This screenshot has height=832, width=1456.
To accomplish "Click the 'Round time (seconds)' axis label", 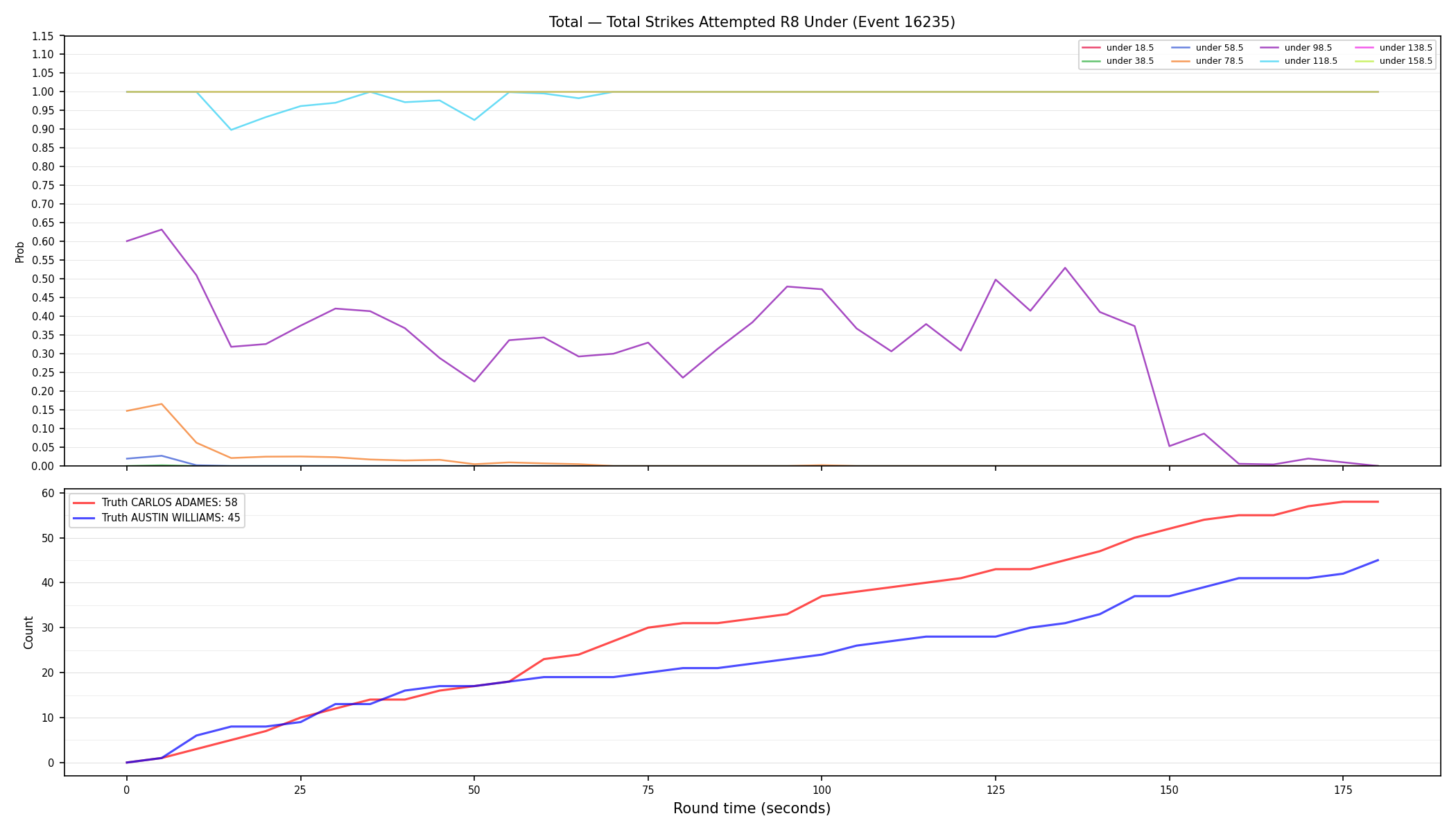I will pyautogui.click(x=752, y=808).
